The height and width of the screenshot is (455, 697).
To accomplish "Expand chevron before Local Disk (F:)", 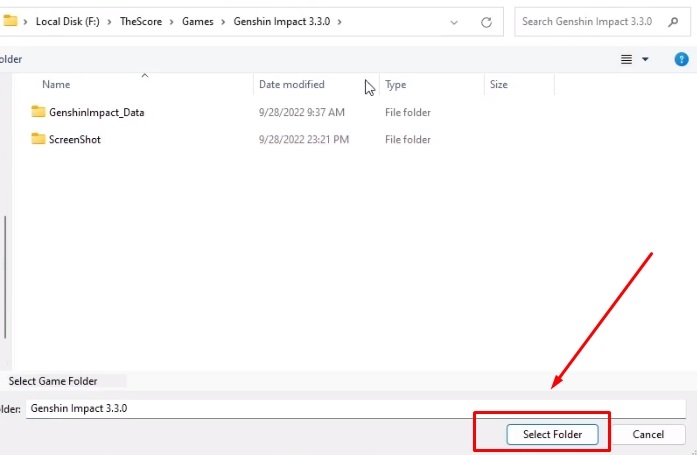I will (25, 22).
